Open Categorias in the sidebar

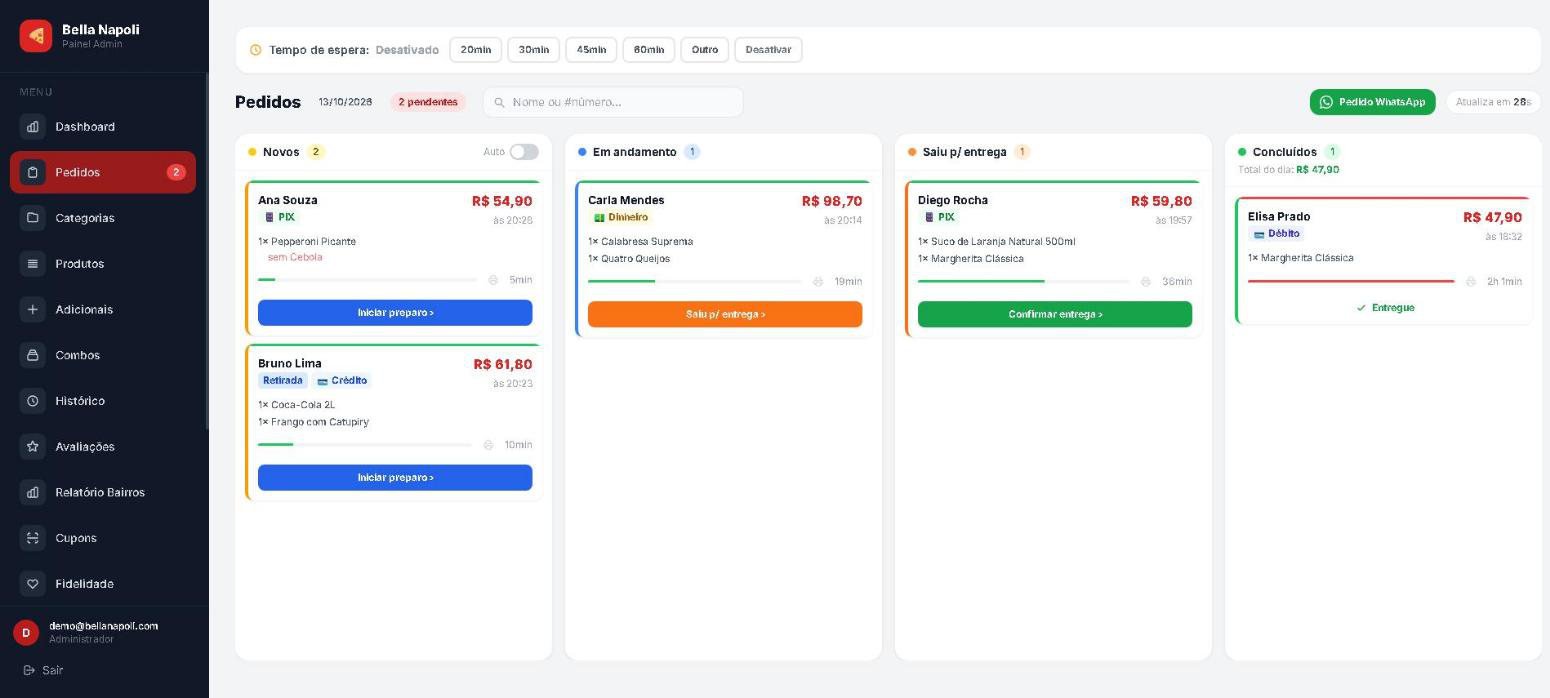103,218
